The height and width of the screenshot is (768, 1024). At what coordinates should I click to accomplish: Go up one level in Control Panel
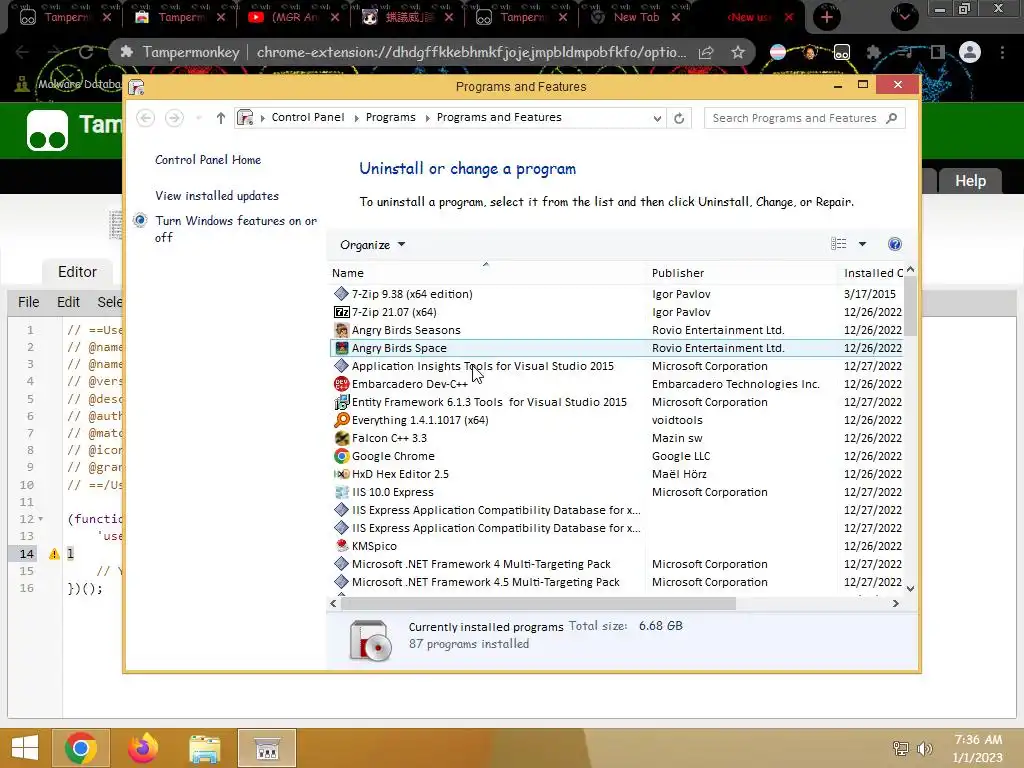[221, 118]
